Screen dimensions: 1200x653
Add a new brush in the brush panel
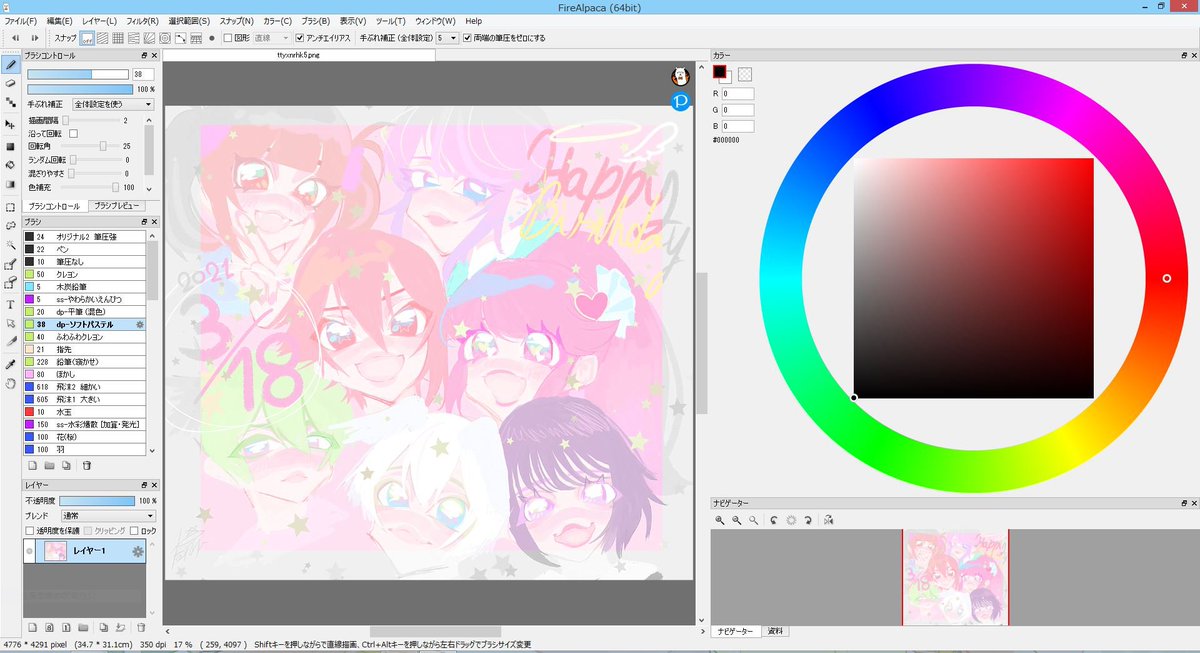click(x=33, y=465)
